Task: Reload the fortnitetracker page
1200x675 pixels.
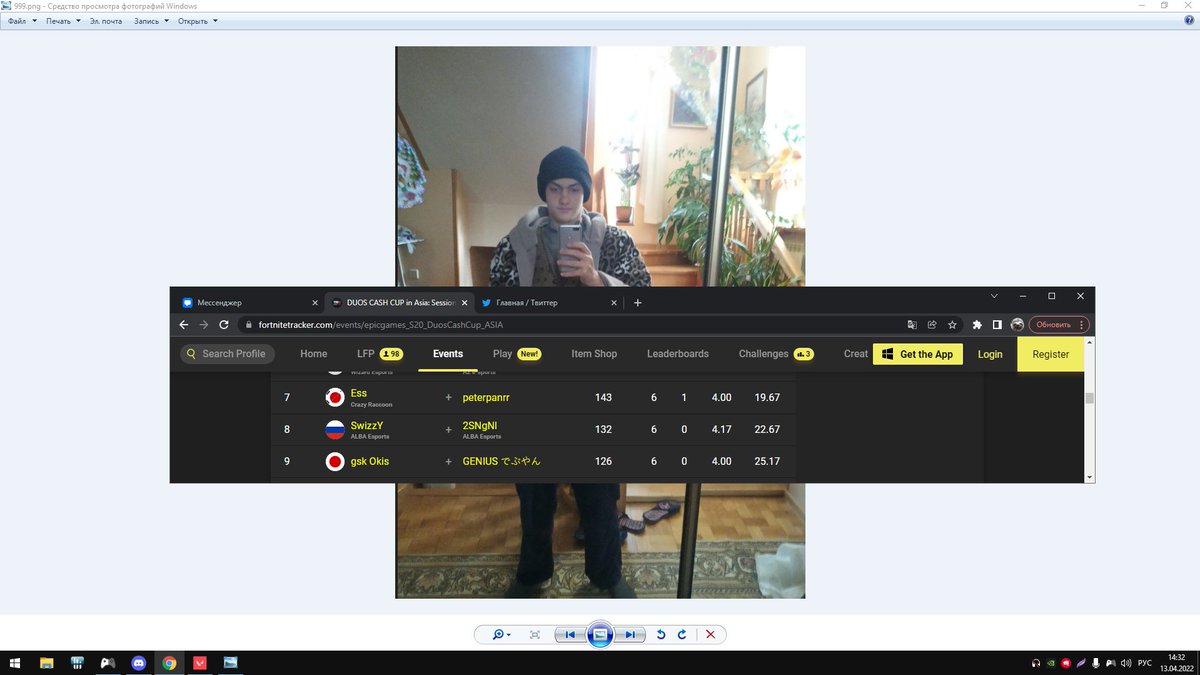Action: [224, 325]
